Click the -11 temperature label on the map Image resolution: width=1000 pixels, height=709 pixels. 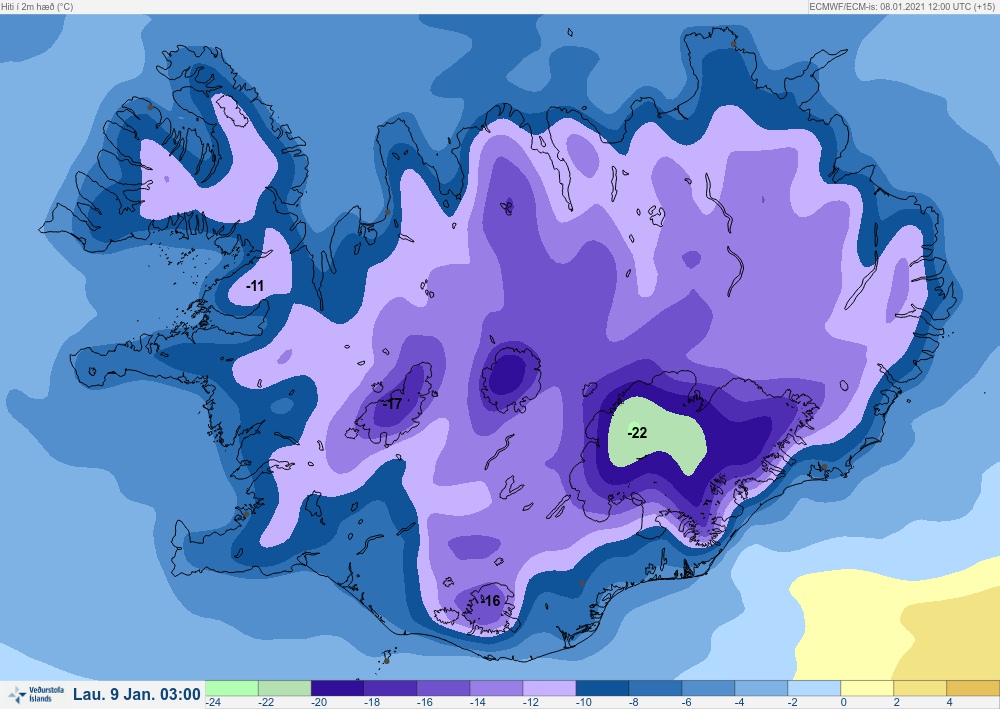[255, 286]
